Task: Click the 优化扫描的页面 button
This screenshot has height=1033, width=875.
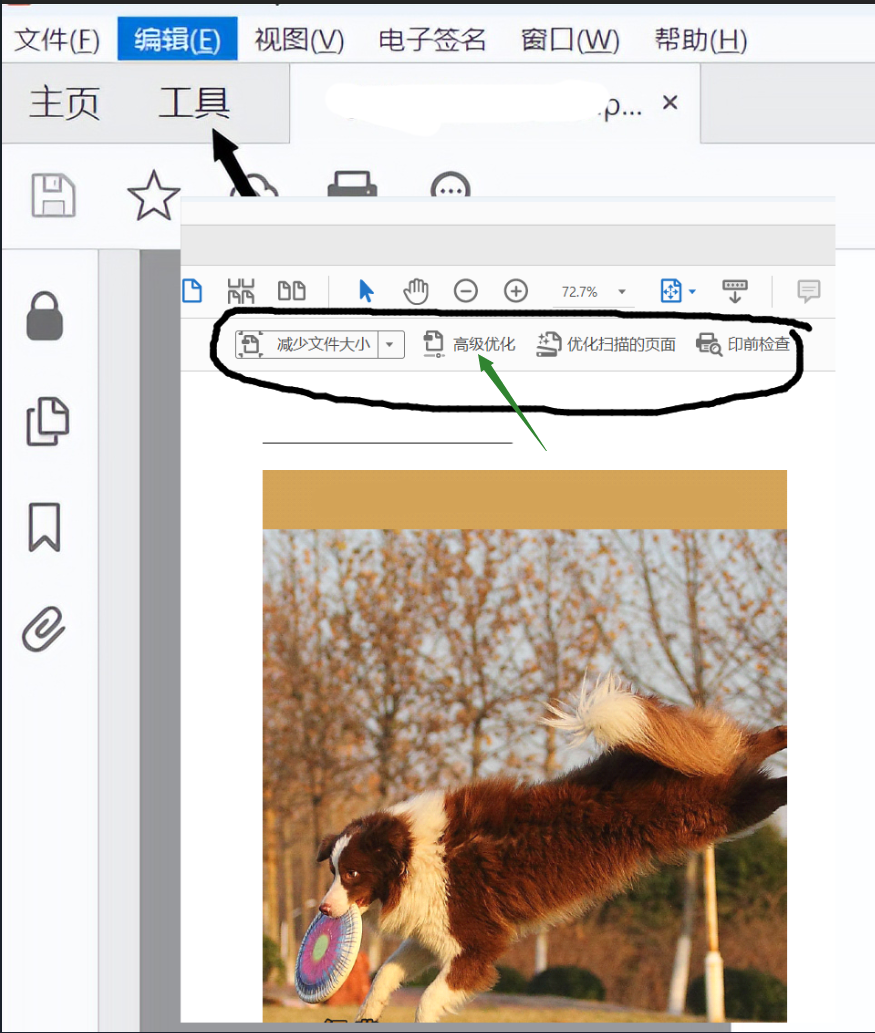Action: tap(606, 344)
